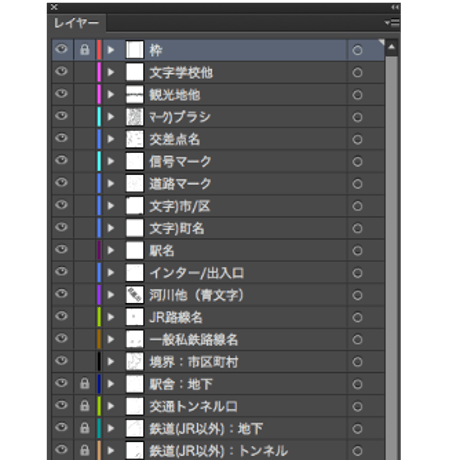Click target circle of 道路マーク layer

click(x=357, y=184)
